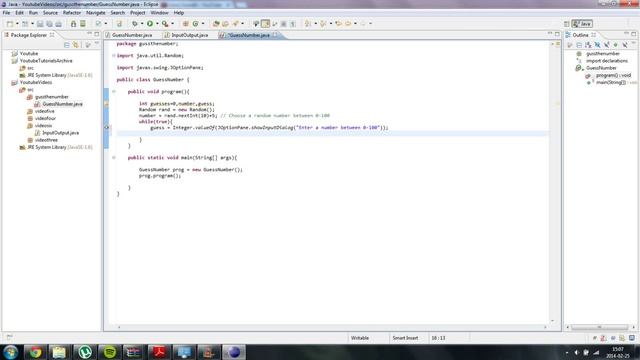The height and width of the screenshot is (360, 640).
Task: Collapse All in Package Explorer
Action: pyautogui.click(x=67, y=45)
